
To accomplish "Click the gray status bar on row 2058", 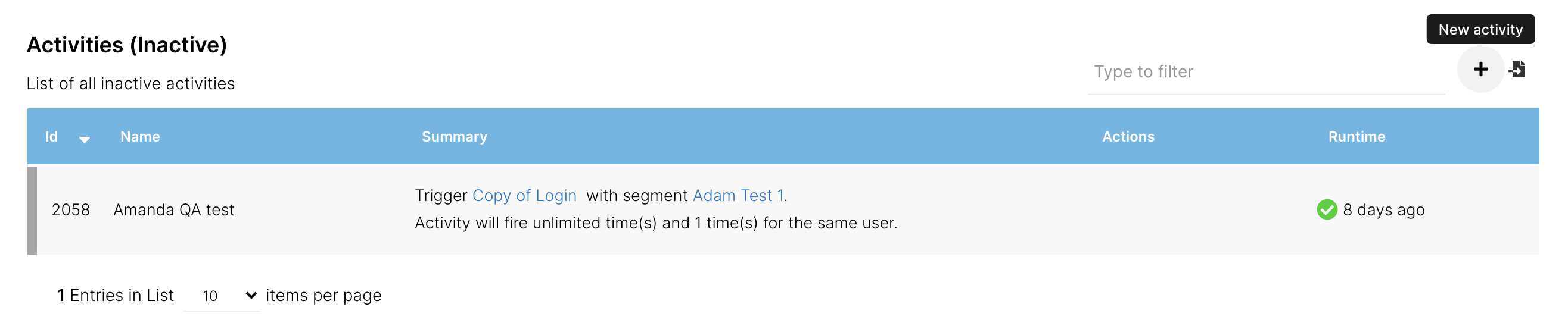I will point(32,210).
